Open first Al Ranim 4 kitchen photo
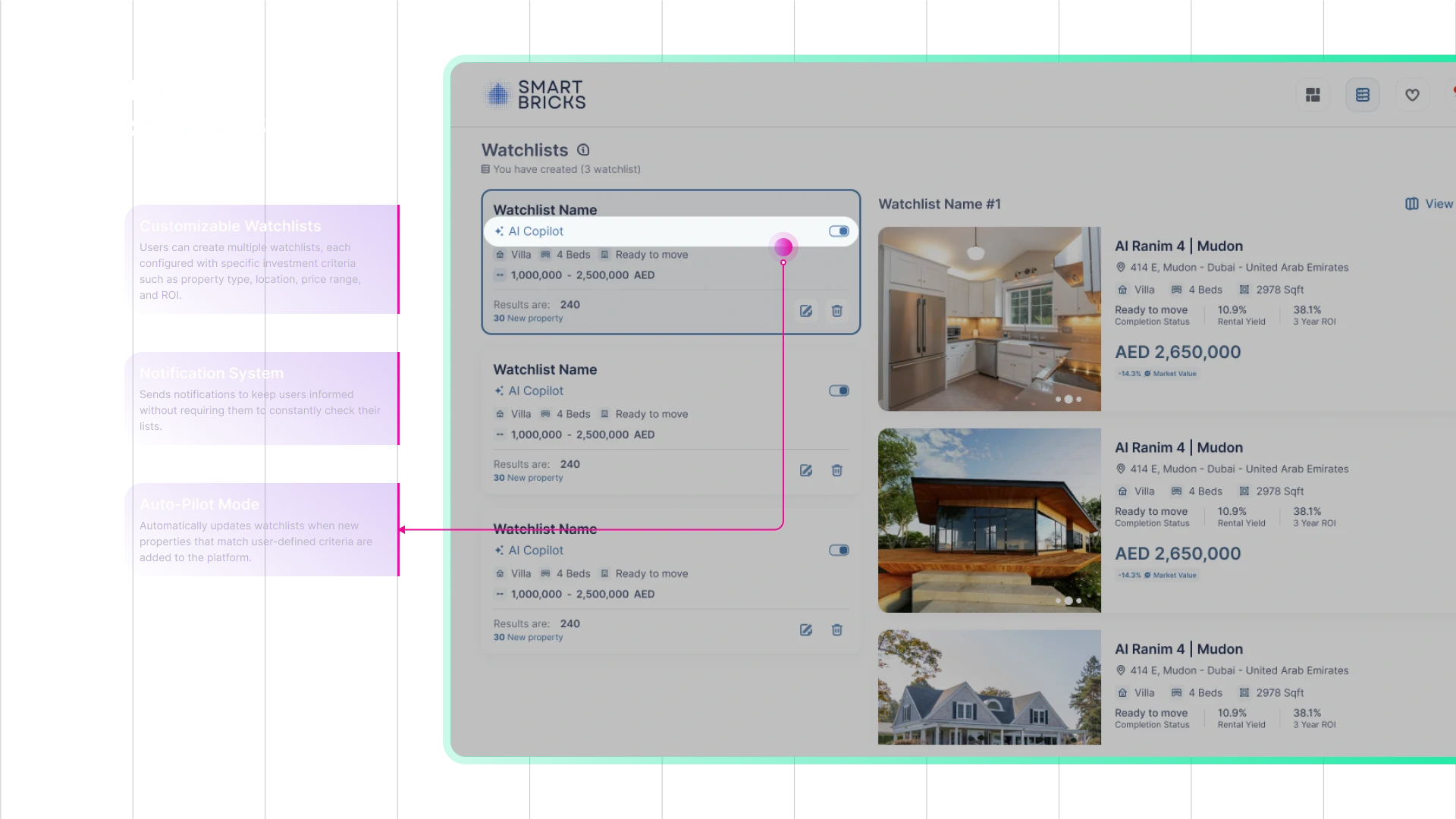1456x819 pixels. pyautogui.click(x=990, y=319)
